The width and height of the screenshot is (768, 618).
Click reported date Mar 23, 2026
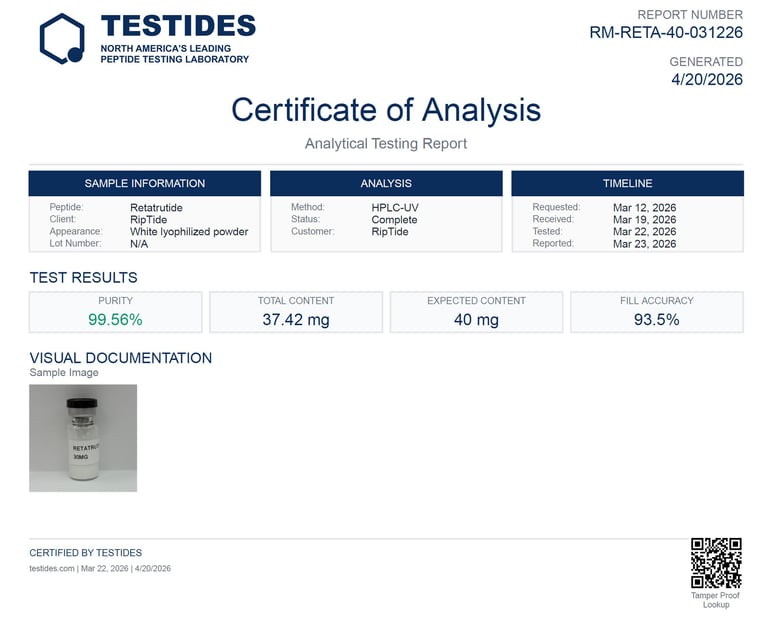pyautogui.click(x=645, y=244)
